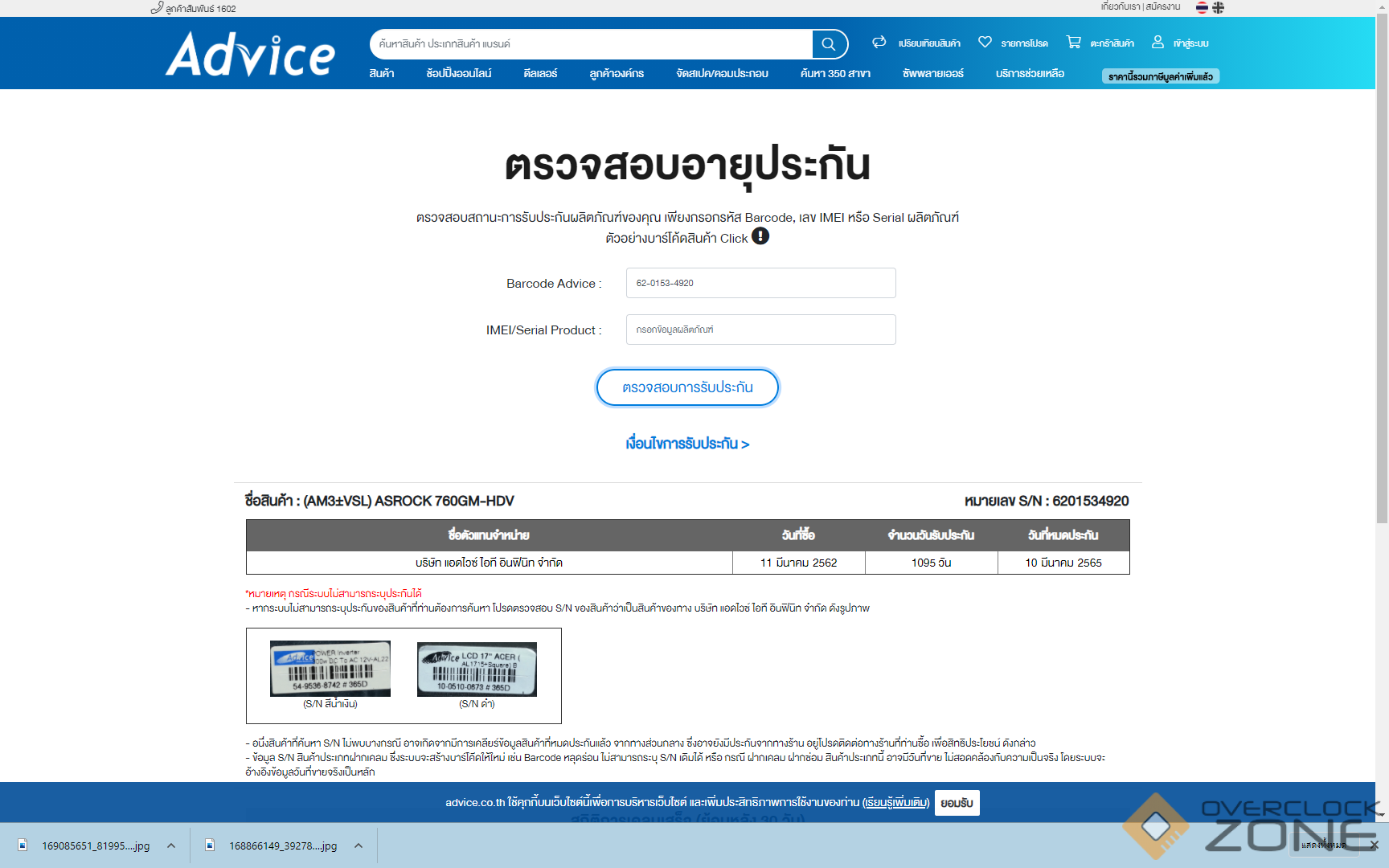The image size is (1389, 868).
Task: Focus the product search field
Action: pos(592,44)
